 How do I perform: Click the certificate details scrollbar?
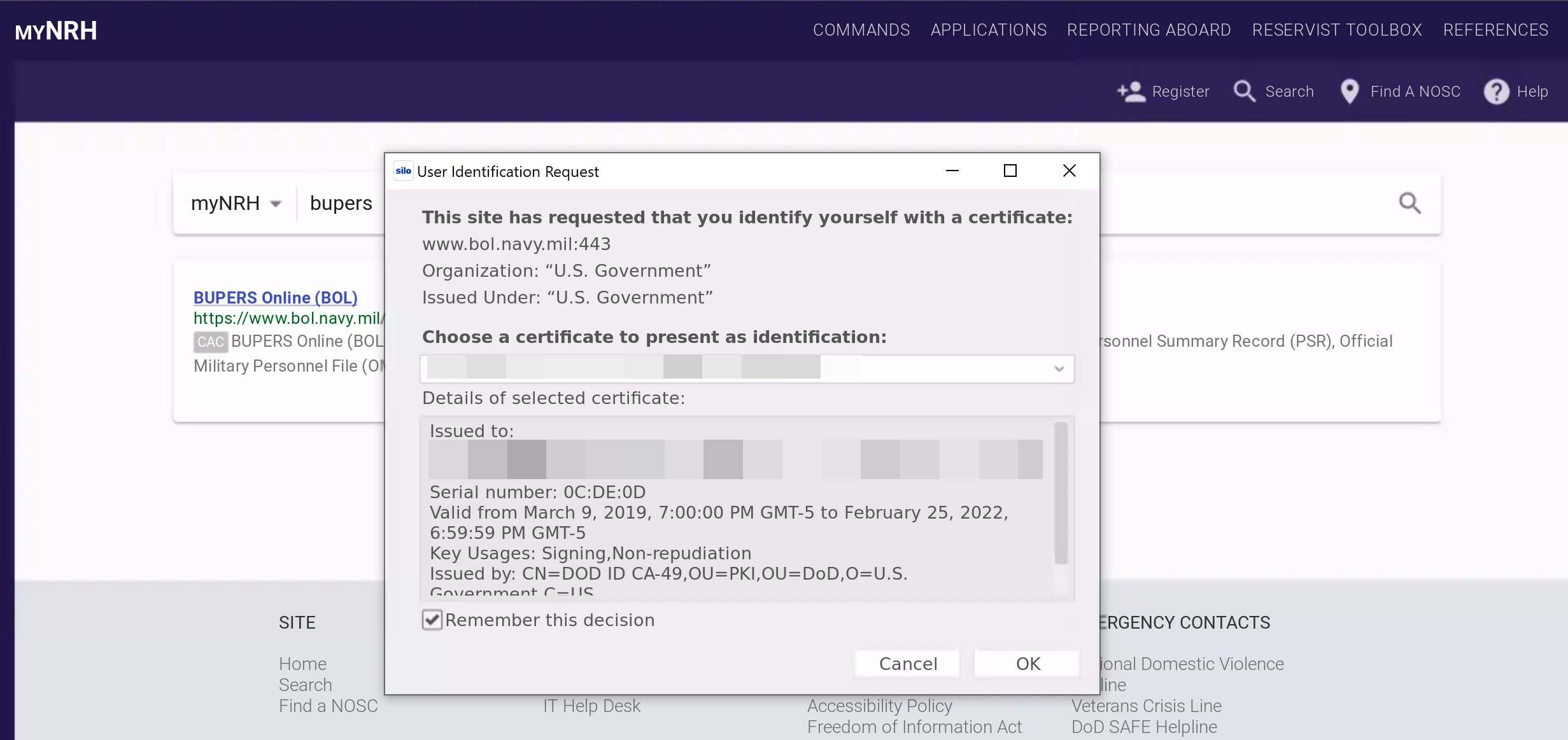(1061, 493)
